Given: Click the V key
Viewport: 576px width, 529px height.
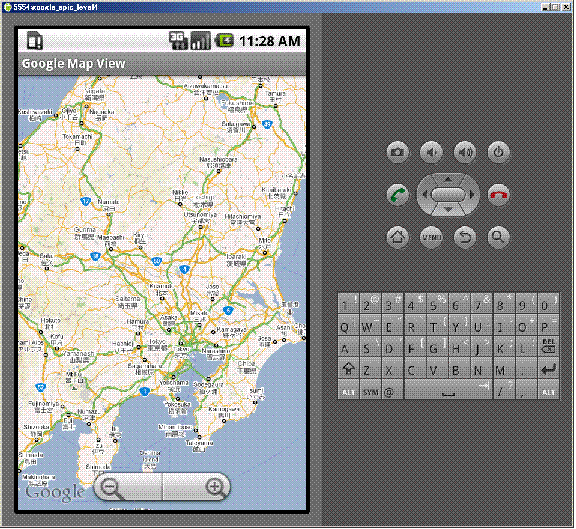Looking at the screenshot, I should pyautogui.click(x=437, y=369).
